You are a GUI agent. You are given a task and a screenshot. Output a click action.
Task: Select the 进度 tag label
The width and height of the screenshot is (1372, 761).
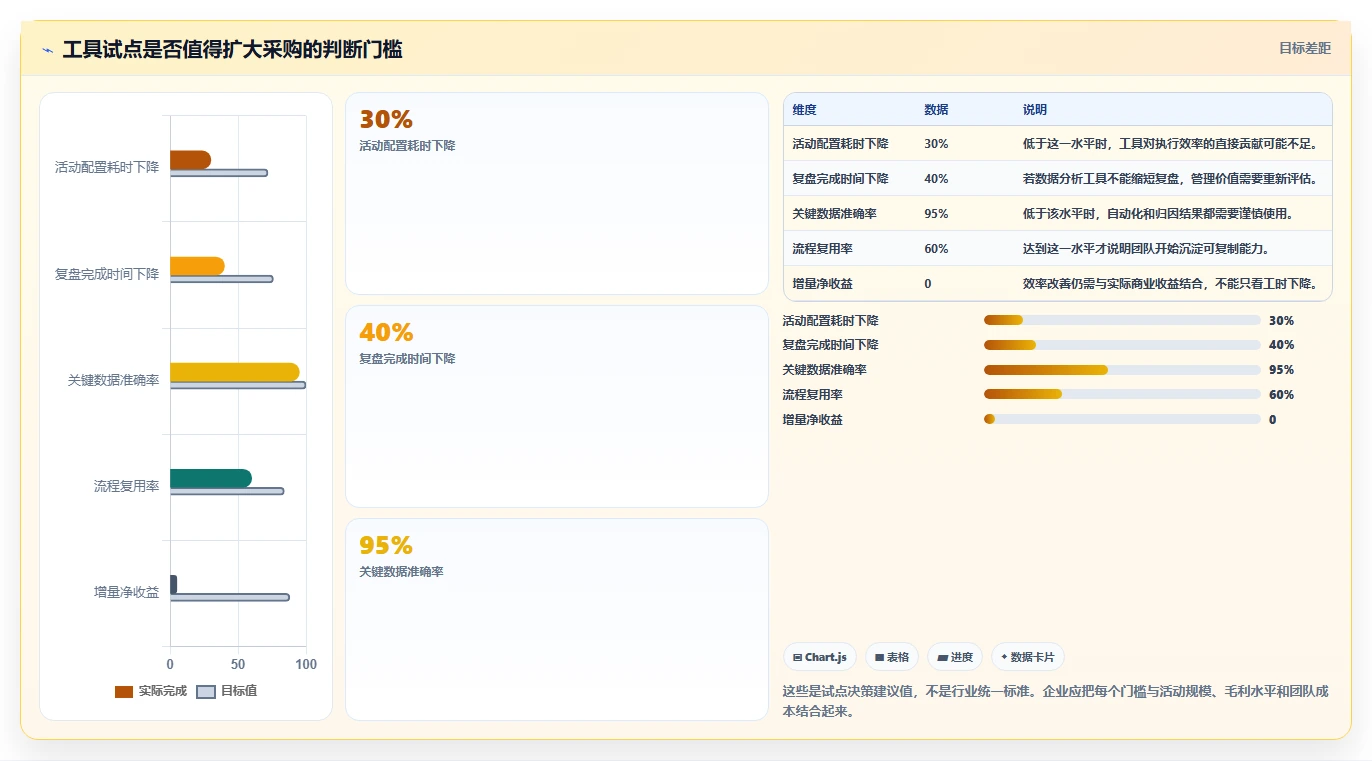pyautogui.click(x=962, y=657)
